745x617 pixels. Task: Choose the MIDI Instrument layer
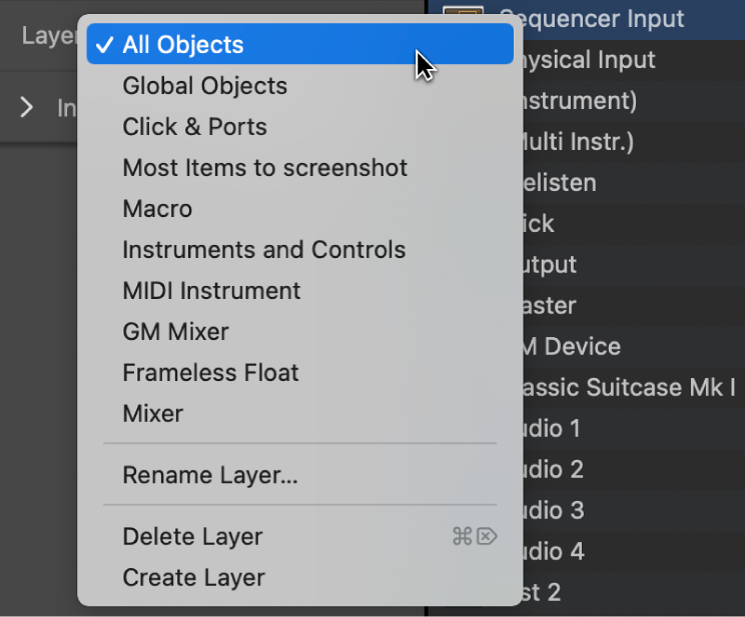(x=211, y=291)
